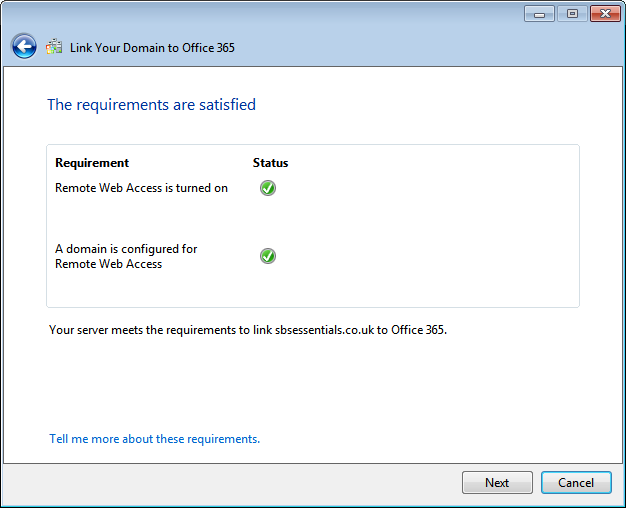The height and width of the screenshot is (508, 626).
Task: Click the wizard icon beside the window title
Action: [x=54, y=47]
